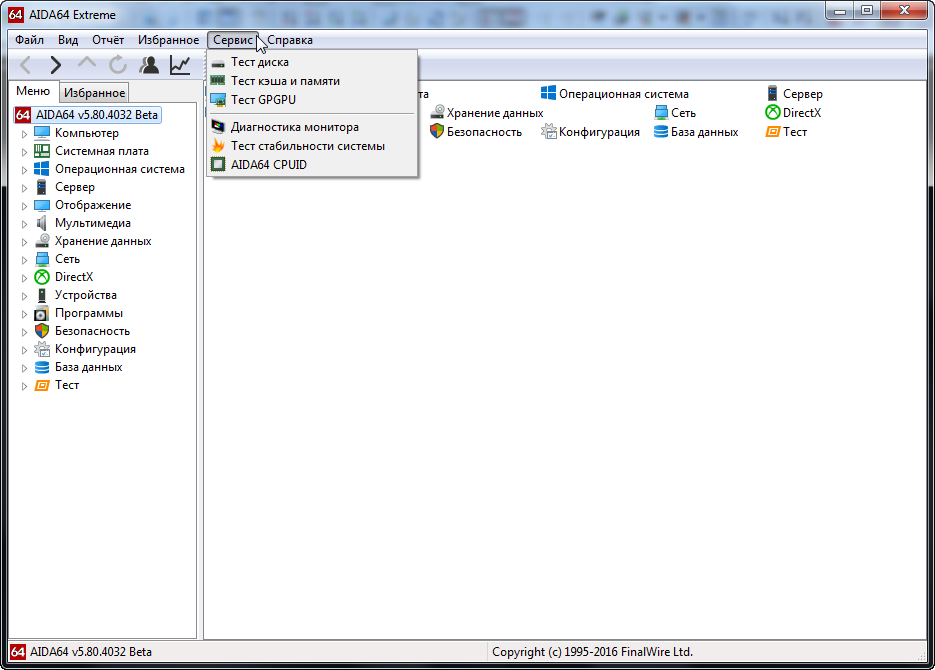Image resolution: width=935 pixels, height=670 pixels.
Task: Choose Тест диска from the menu
Action: click(312, 62)
